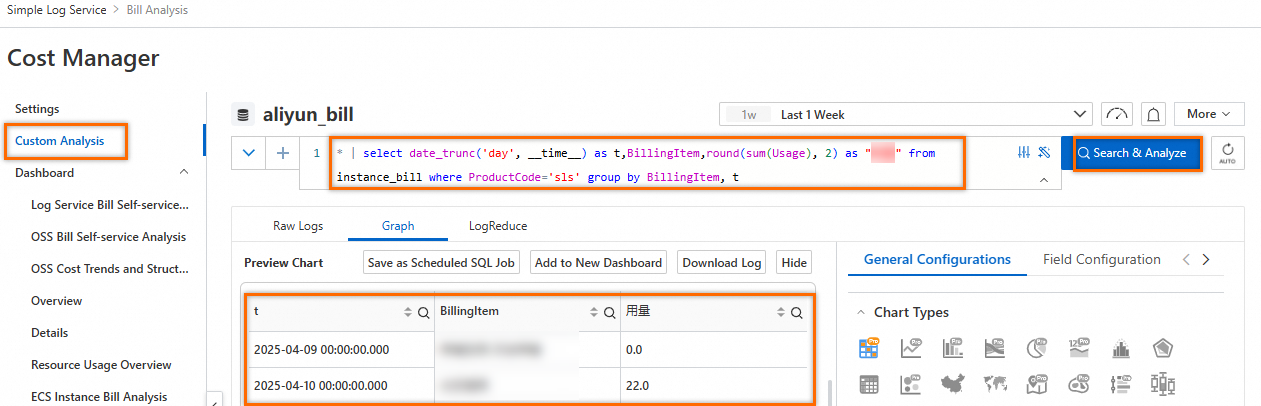Screen dimensions: 1261x406
Task: Open Settings in the sidebar
Action: 37,108
